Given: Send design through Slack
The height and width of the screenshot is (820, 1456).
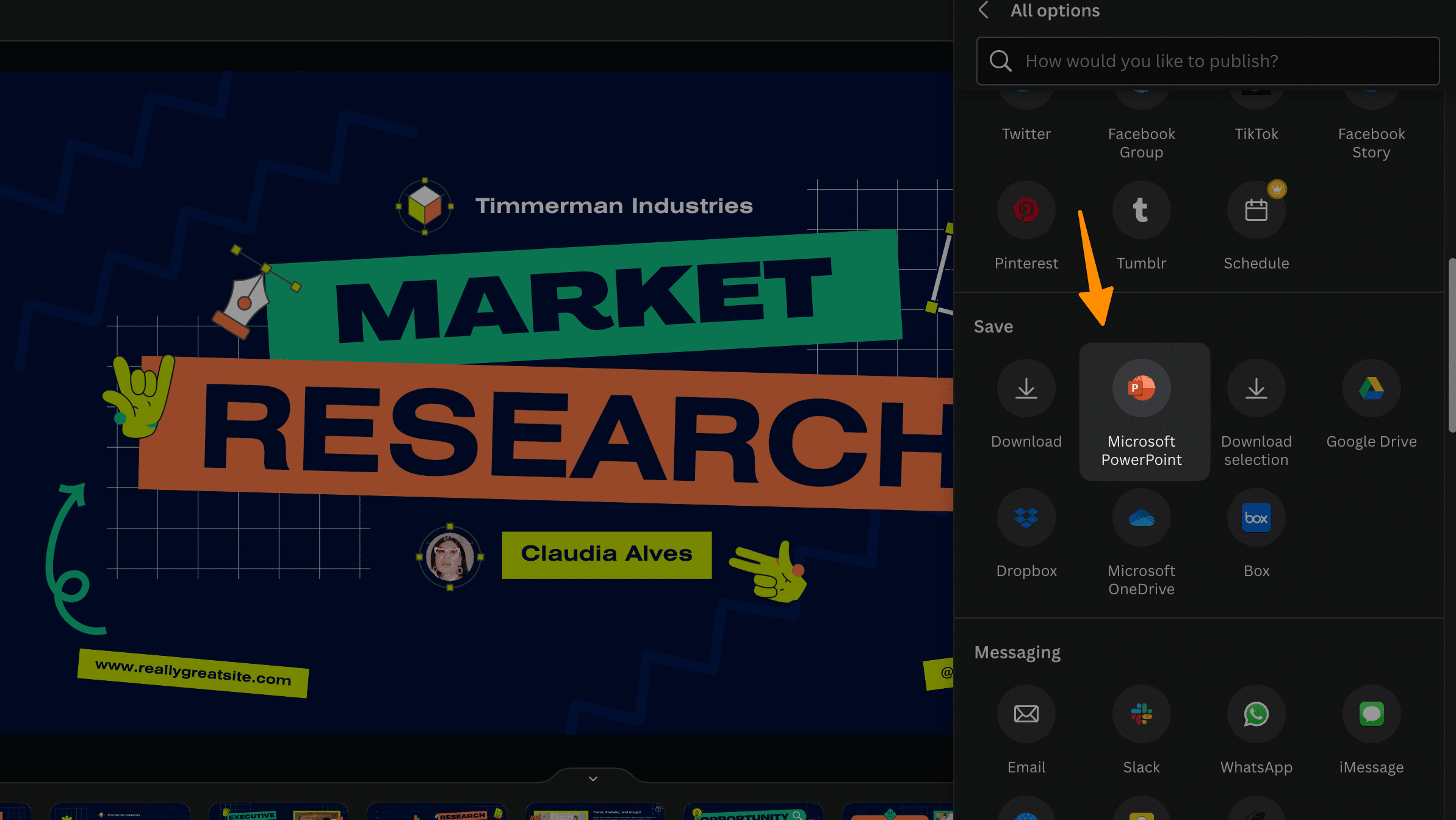Looking at the screenshot, I should (x=1141, y=714).
